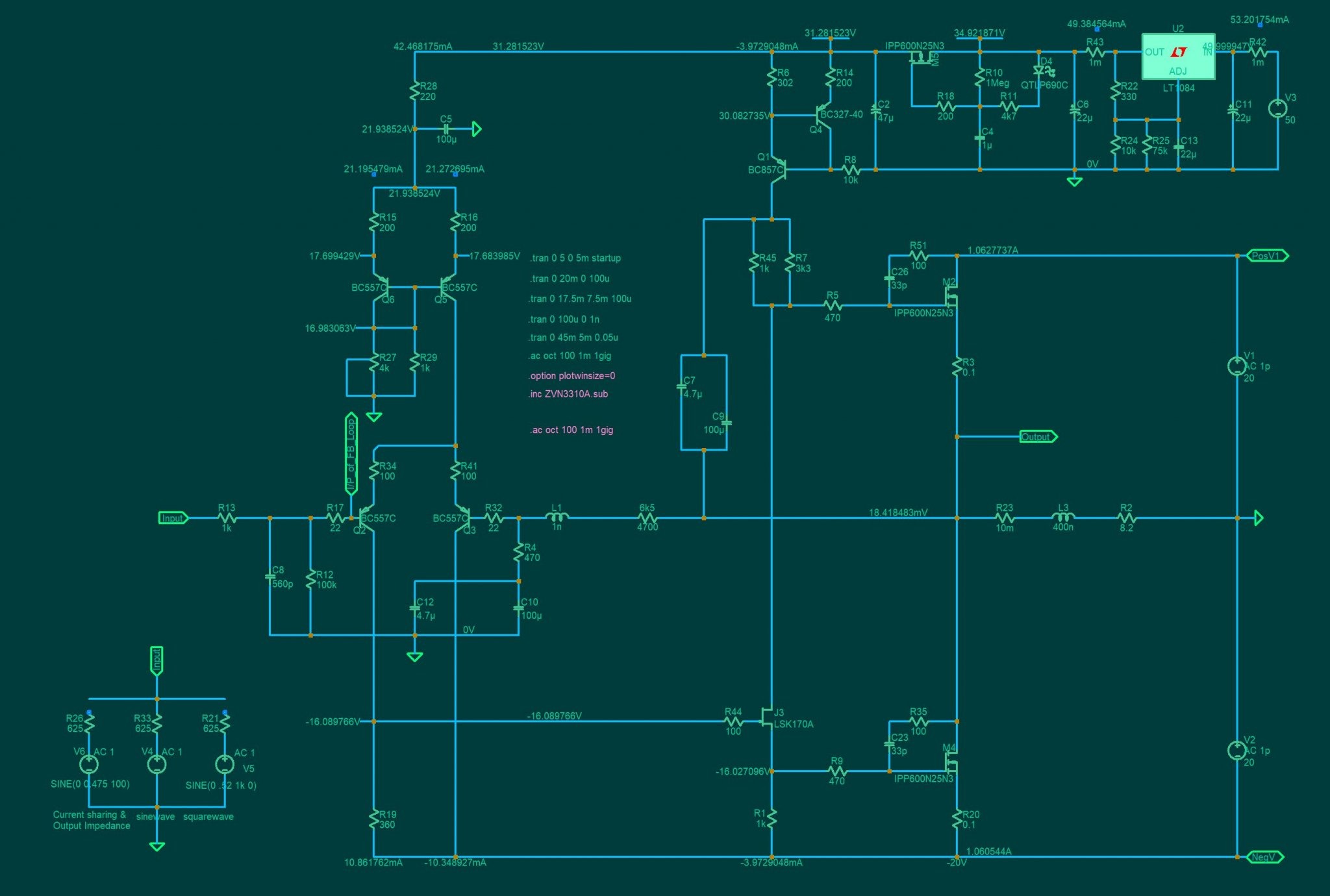Click the '.inc ZVN3310A.sub' directive
Screen dimensions: 1330x896
[568, 393]
